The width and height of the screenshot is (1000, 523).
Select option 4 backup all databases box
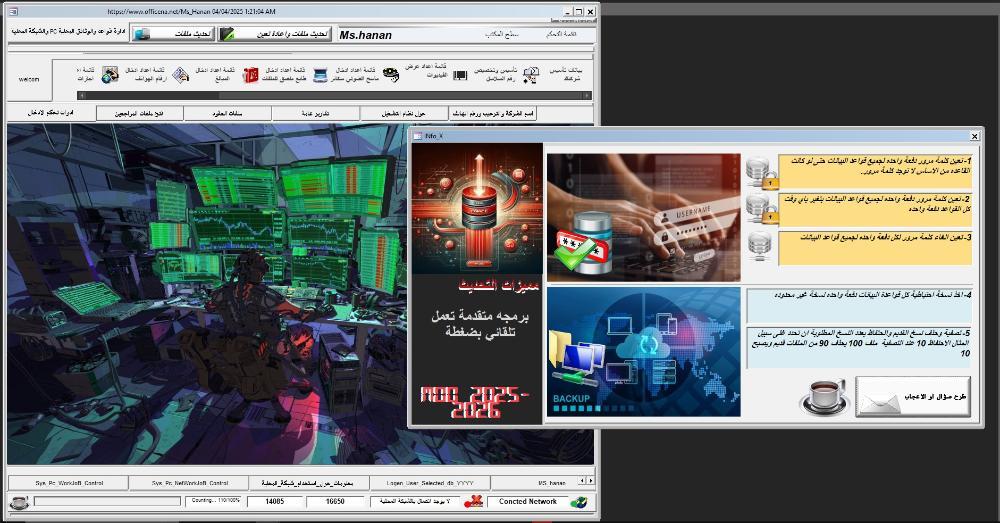point(860,306)
